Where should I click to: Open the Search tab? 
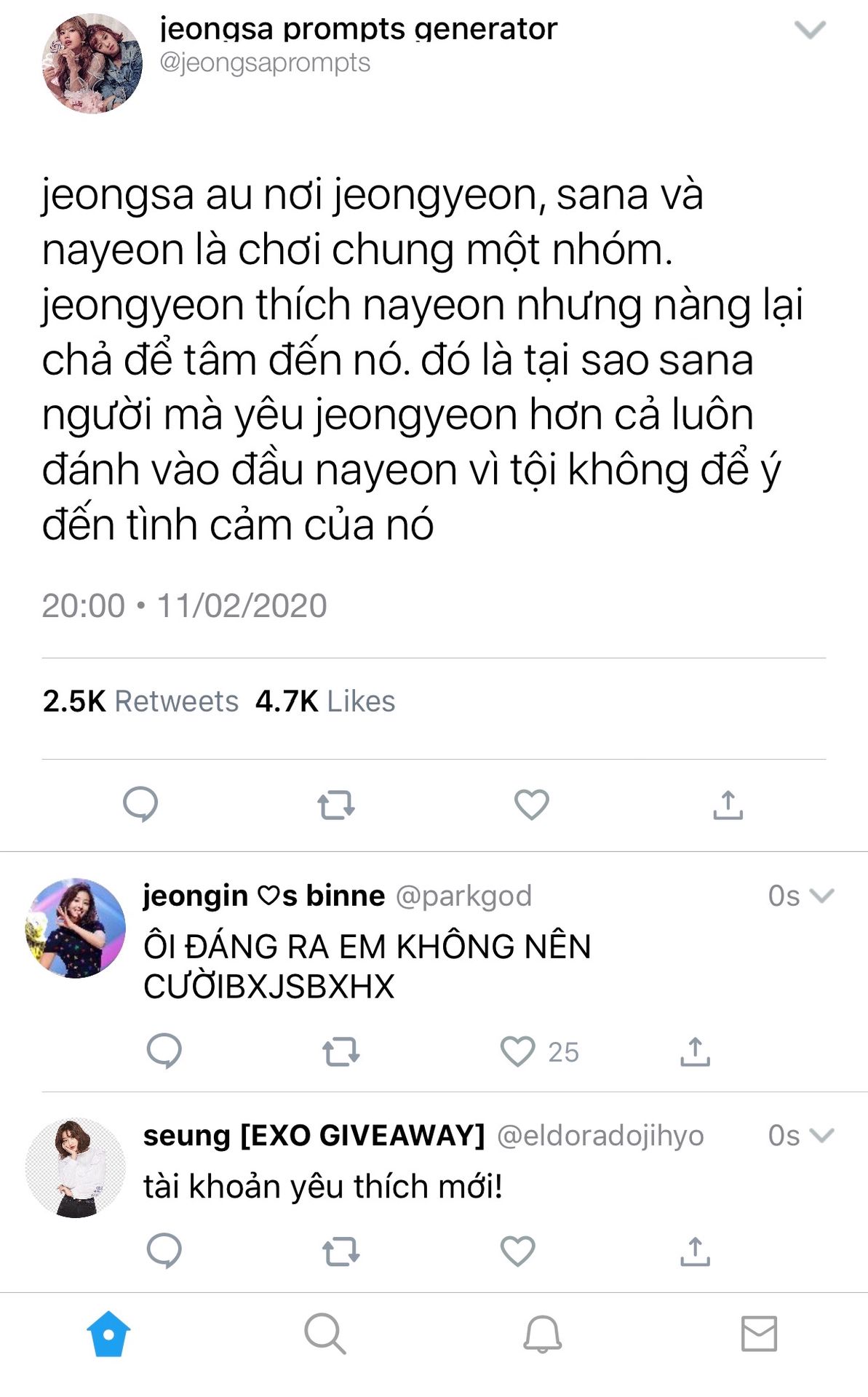325,1334
